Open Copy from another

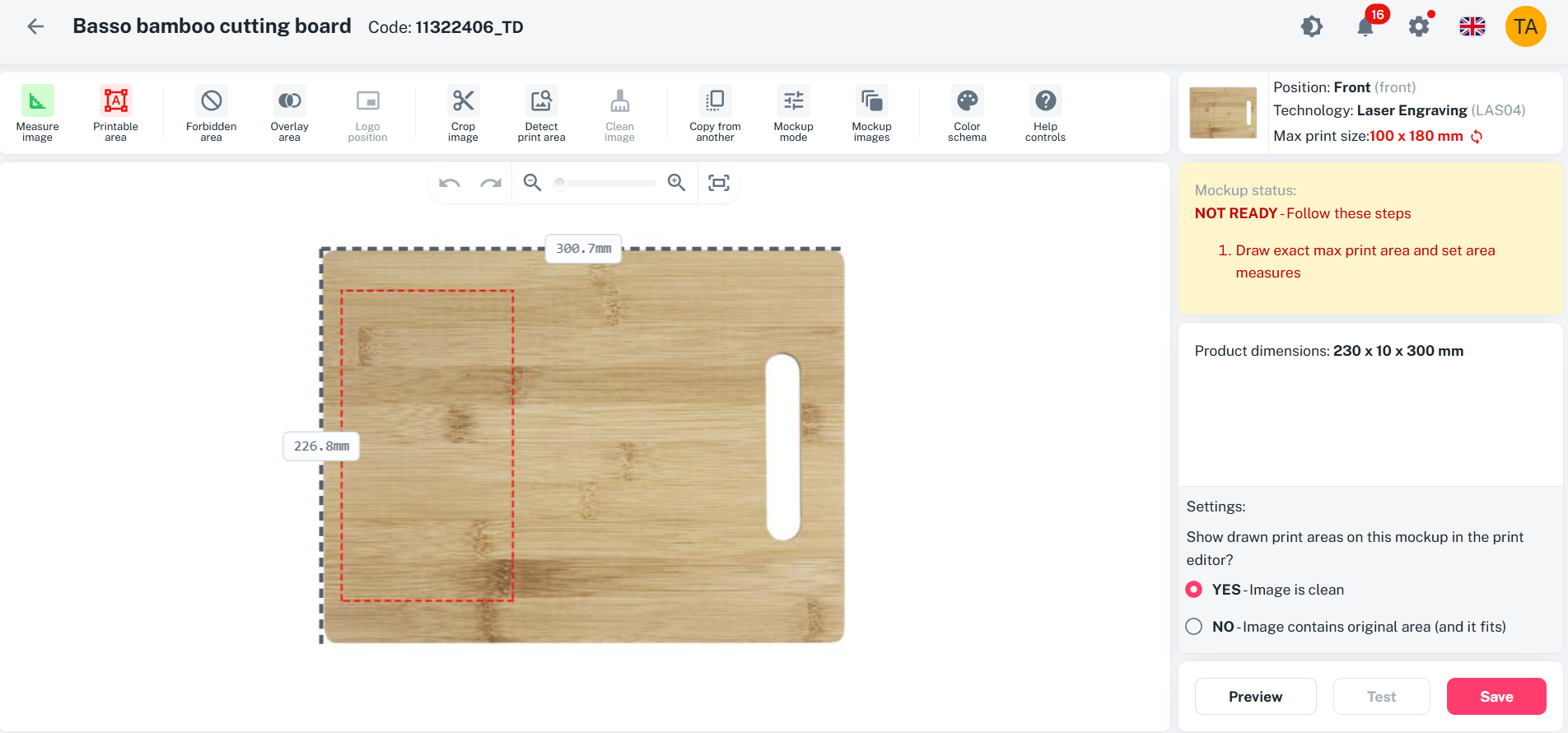pos(715,114)
